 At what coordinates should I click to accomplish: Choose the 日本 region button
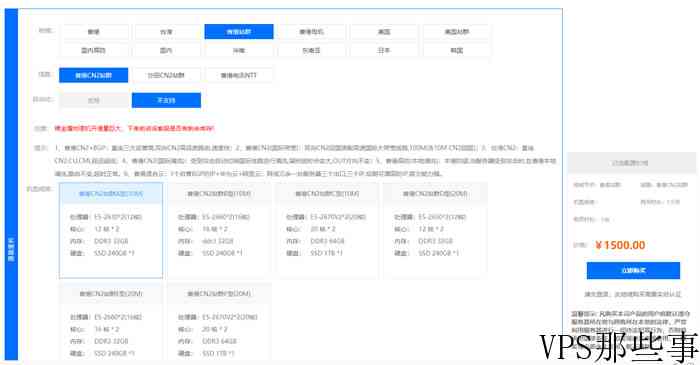pos(384,50)
